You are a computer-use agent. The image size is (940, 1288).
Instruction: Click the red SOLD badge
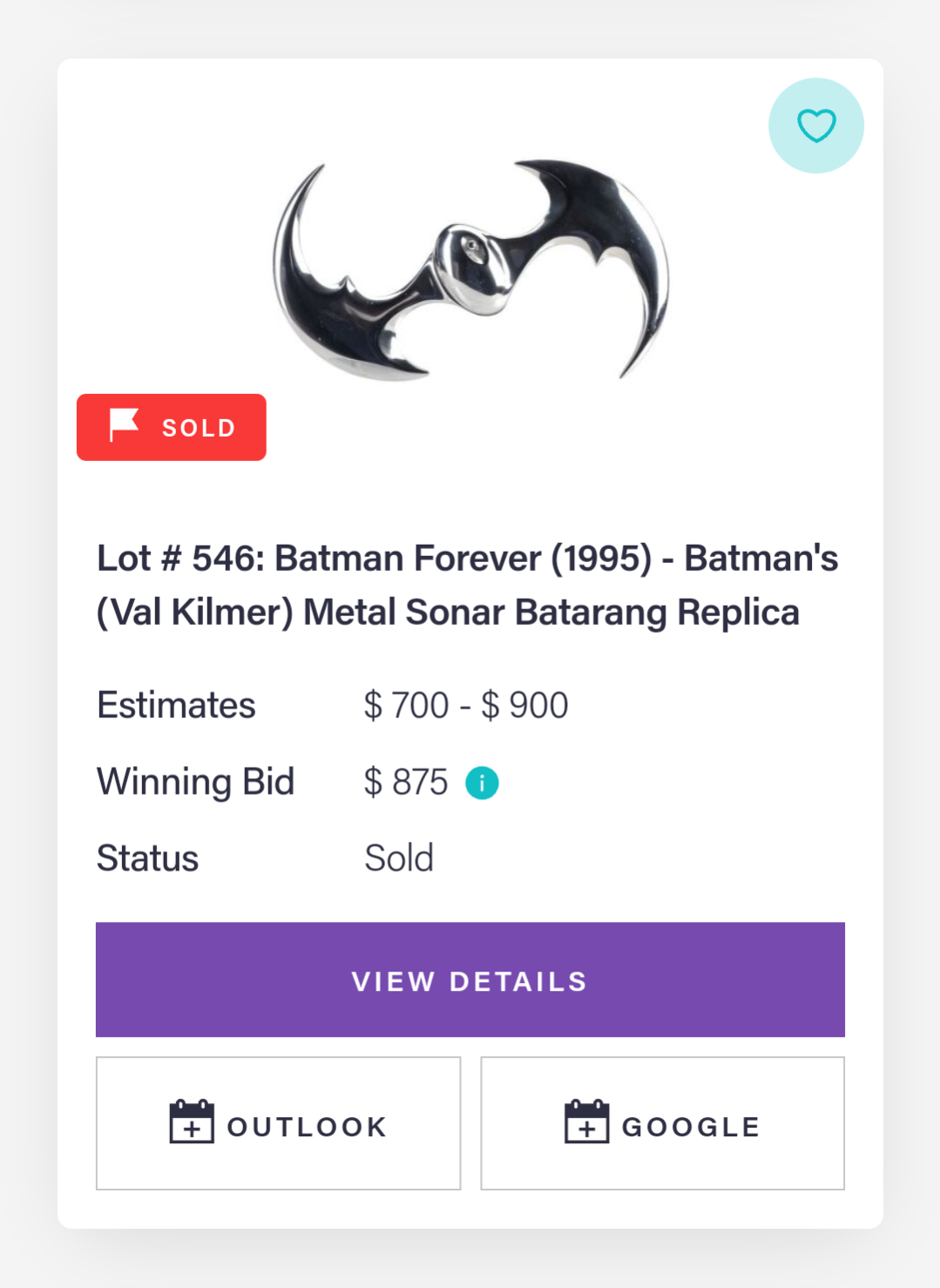(x=172, y=427)
